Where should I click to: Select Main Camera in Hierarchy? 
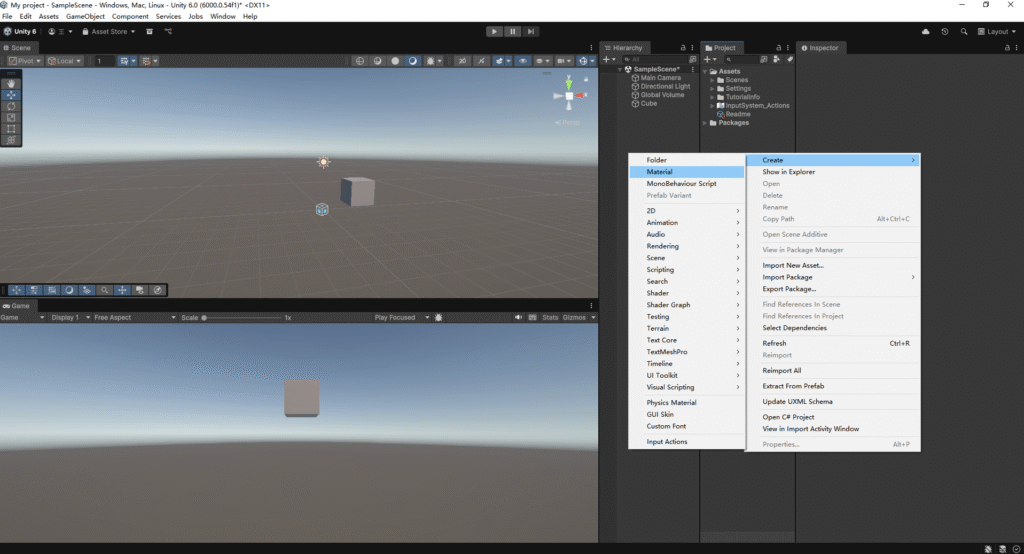[x=660, y=78]
